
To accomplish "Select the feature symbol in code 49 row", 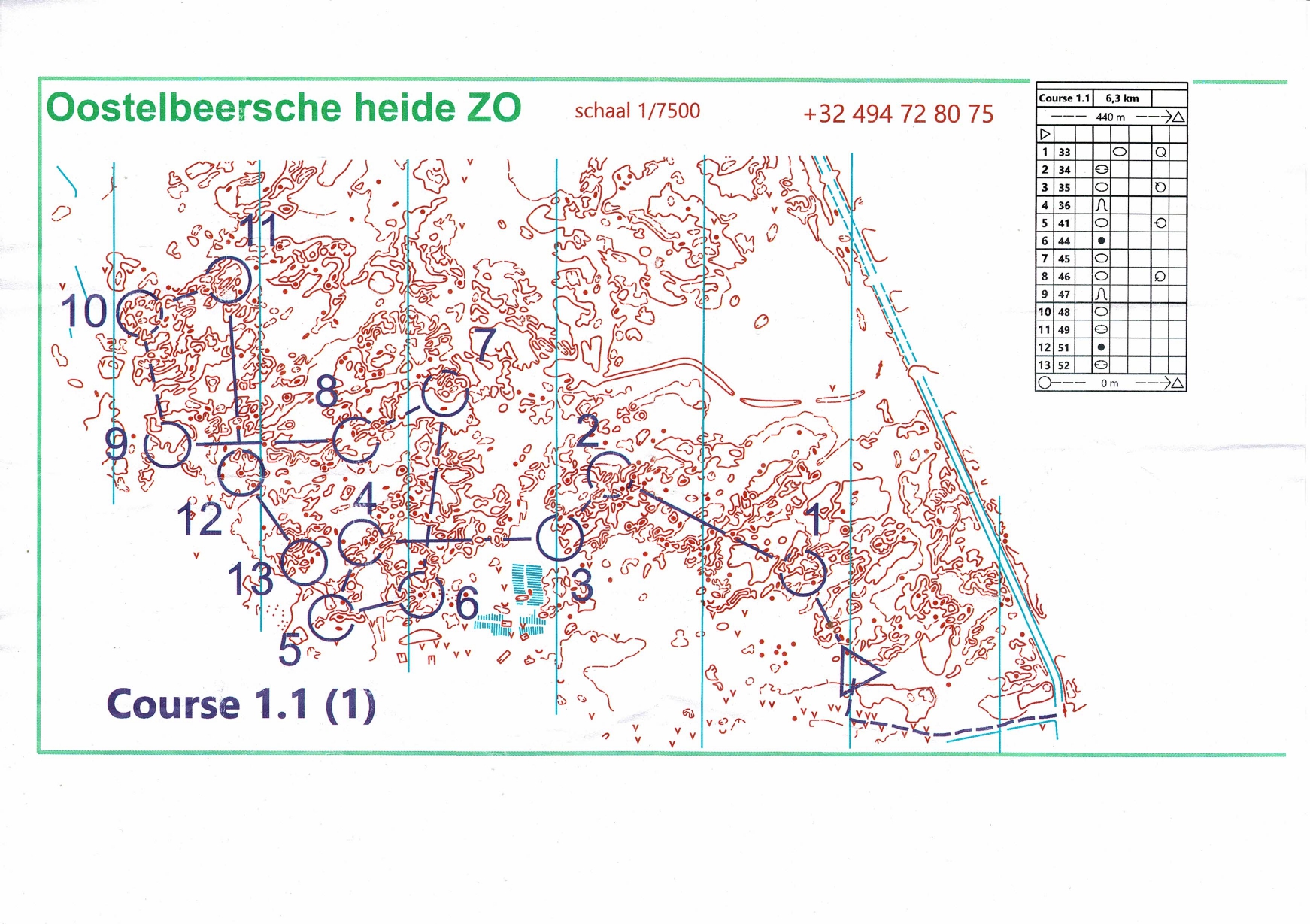I will tap(1102, 329).
